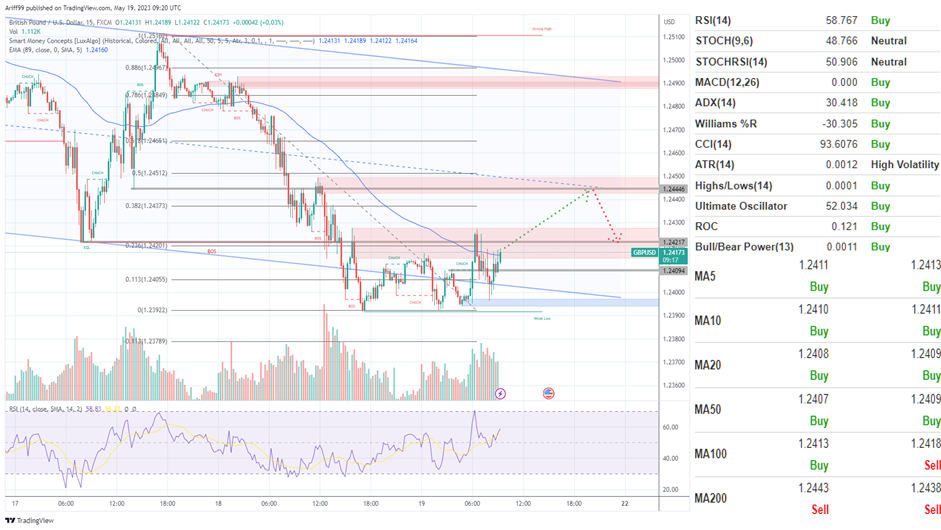Click the US flag economic event icon
Image resolution: width=941 pixels, height=530 pixels.
[548, 394]
